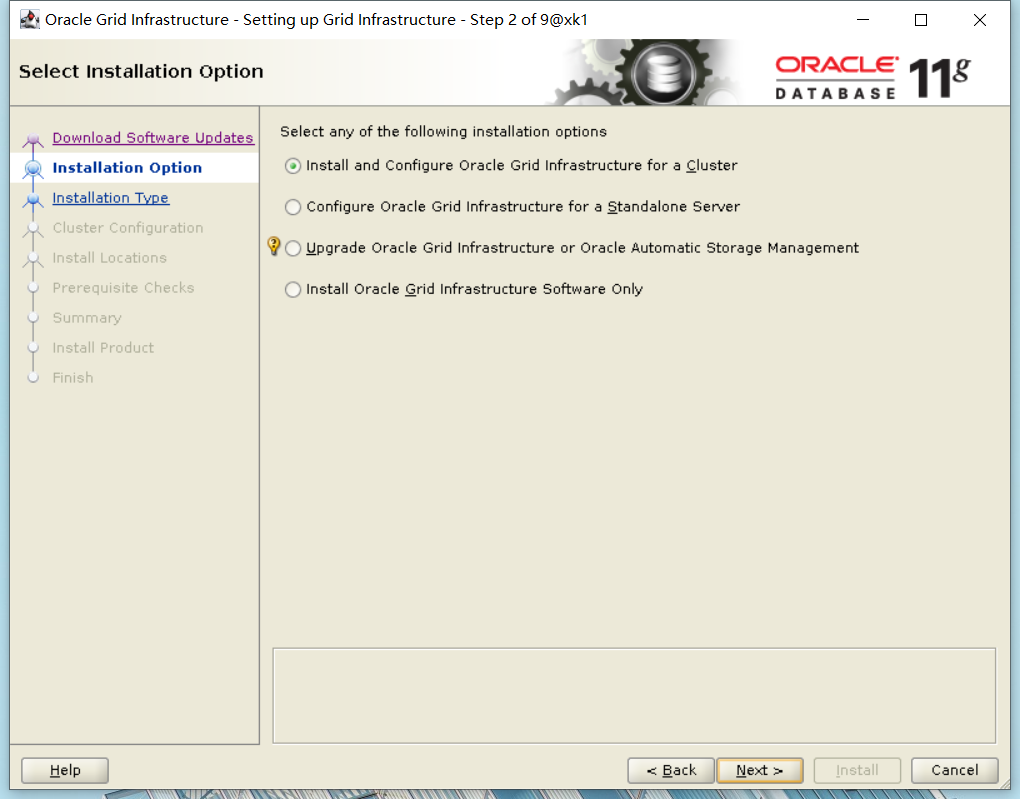Maximize the installer window

[x=920, y=20]
